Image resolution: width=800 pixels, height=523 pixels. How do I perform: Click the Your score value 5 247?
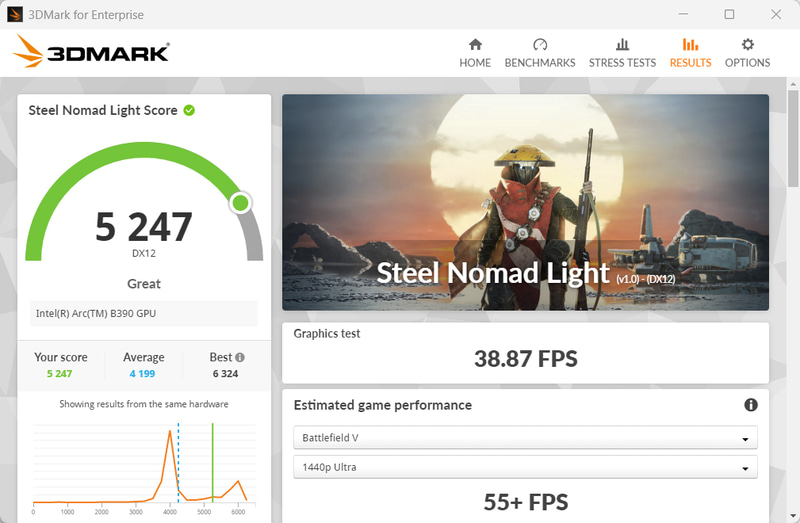(60, 373)
